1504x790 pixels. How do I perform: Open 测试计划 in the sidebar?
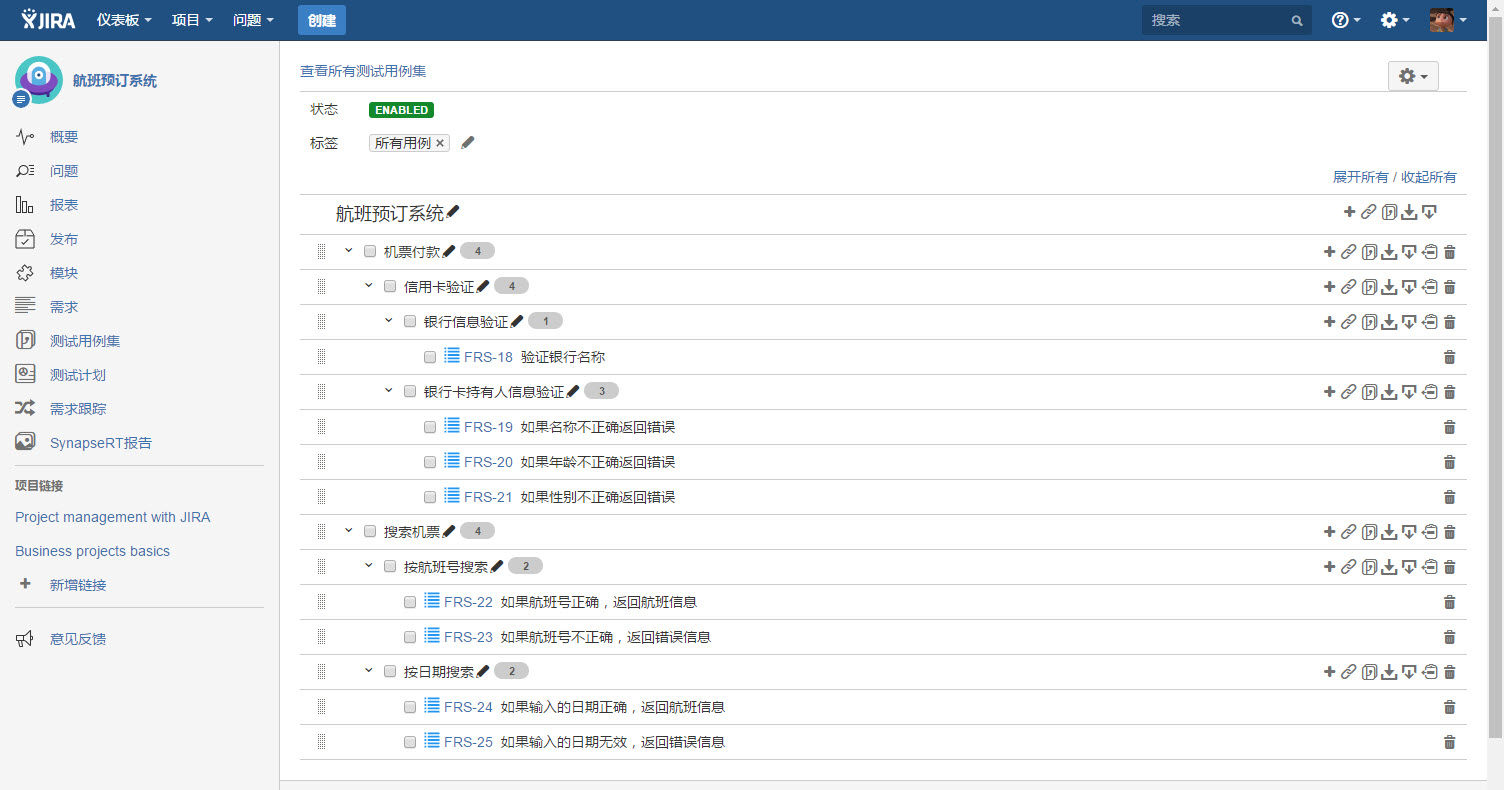[78, 375]
